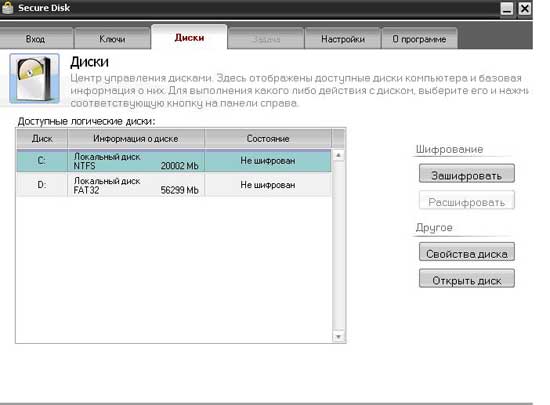Click the greyed-out Задачи tab
The image size is (550, 405).
coord(266,39)
